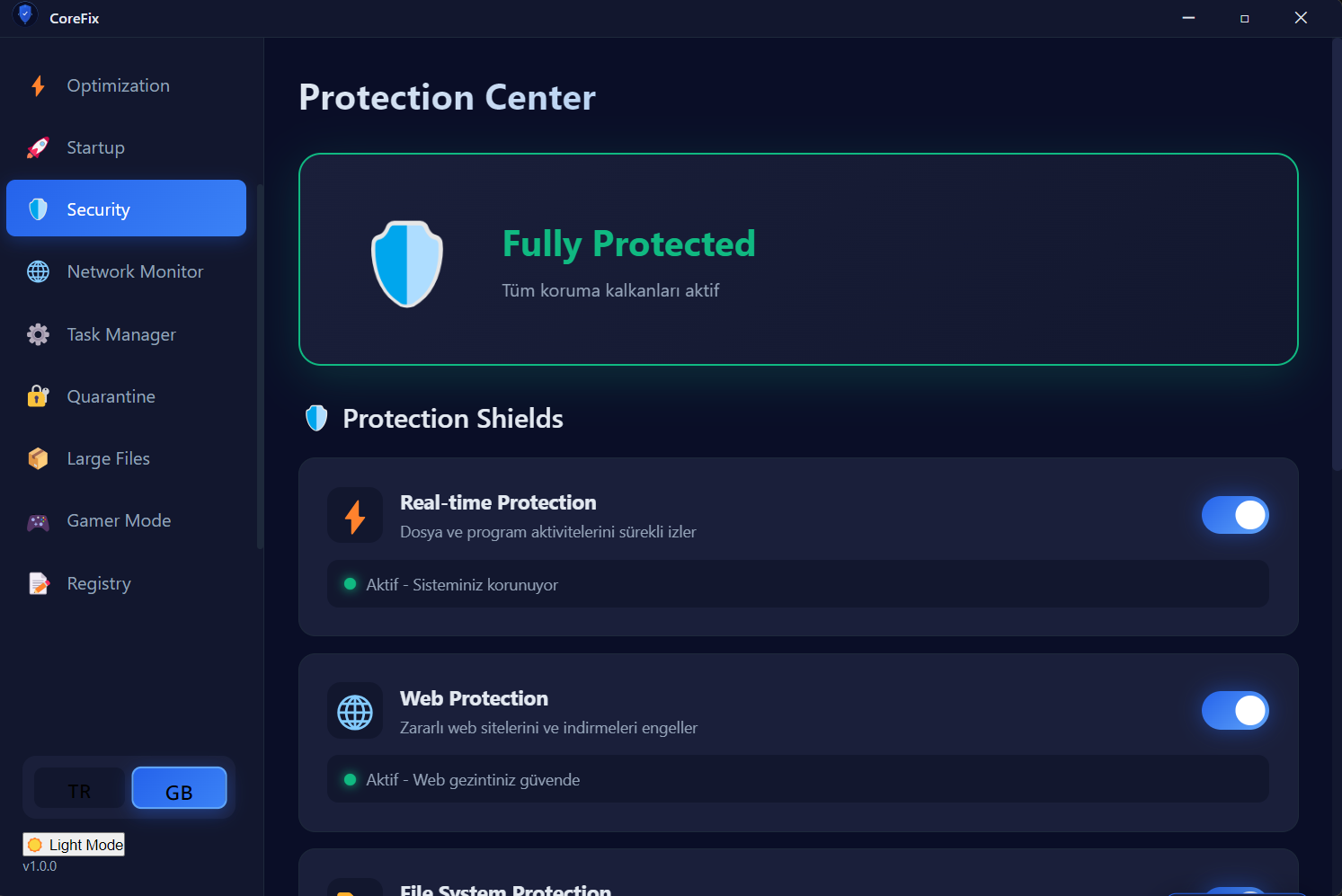Screen dimensions: 1342x896
Task: Click the Large Files box icon
Action: [x=38, y=458]
